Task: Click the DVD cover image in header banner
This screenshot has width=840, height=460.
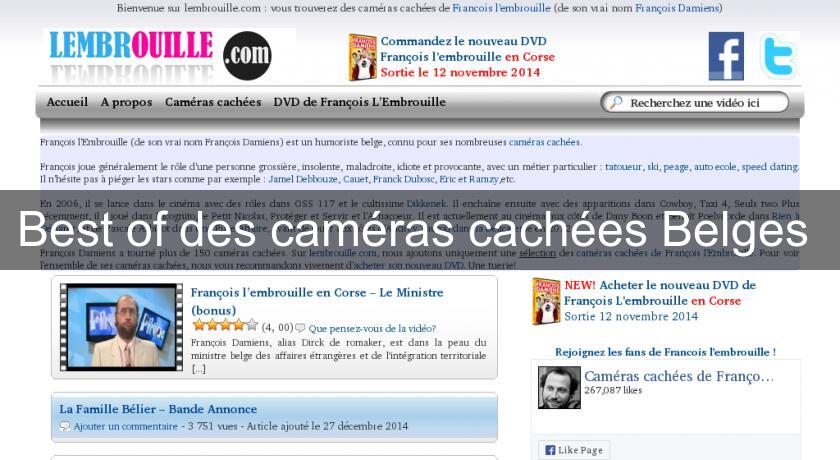Action: tap(363, 57)
